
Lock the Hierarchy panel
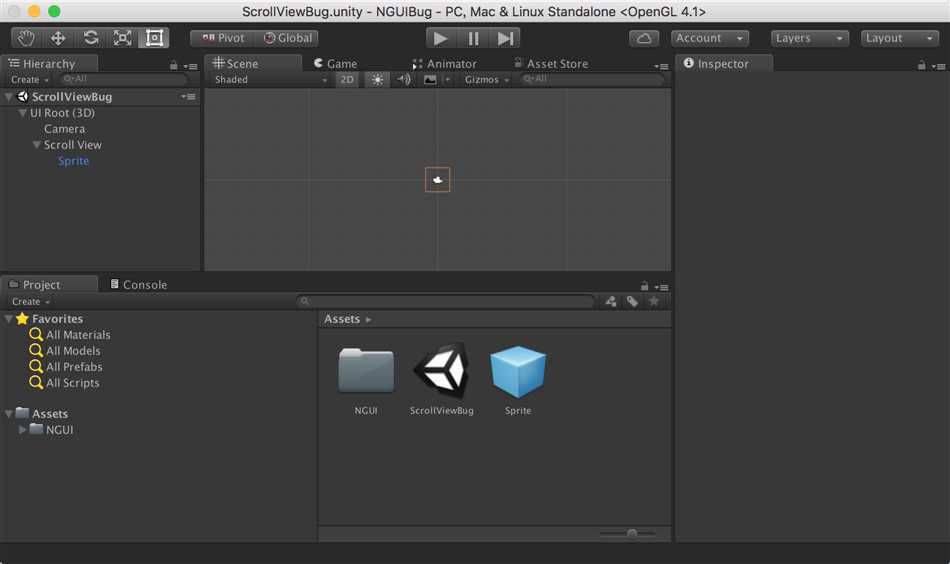(x=174, y=65)
